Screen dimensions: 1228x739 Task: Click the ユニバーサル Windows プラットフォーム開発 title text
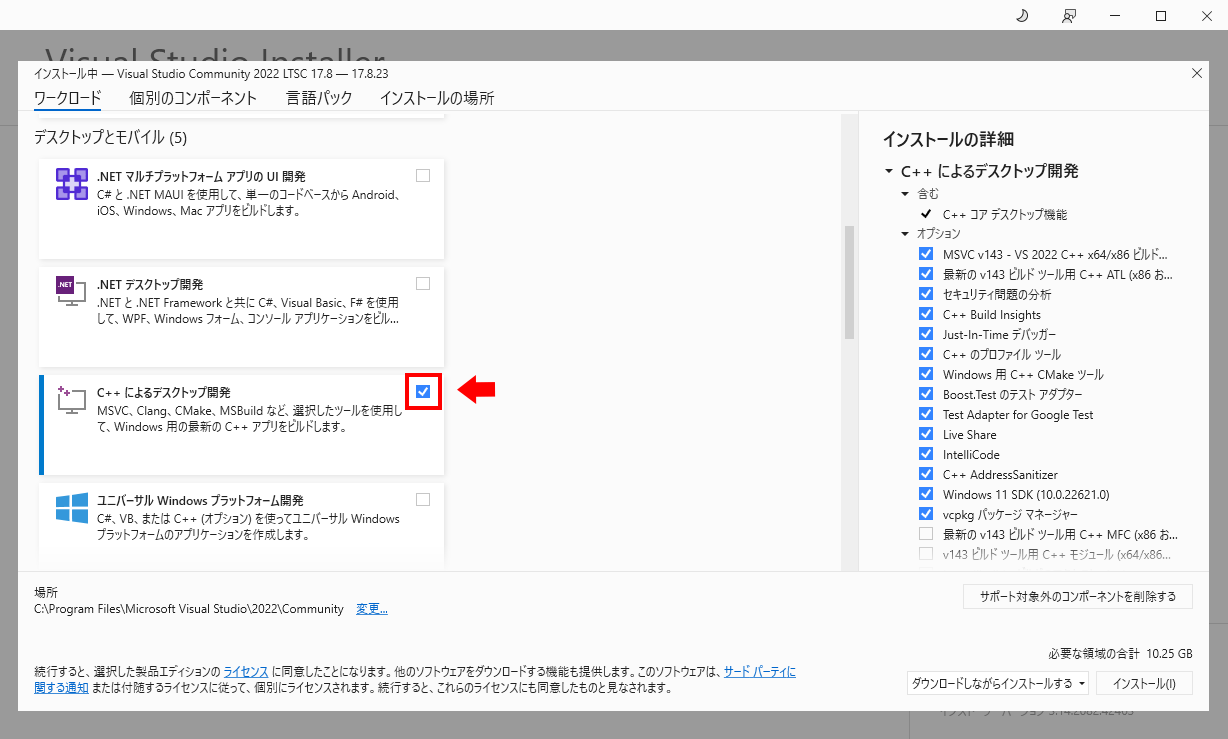click(200, 500)
